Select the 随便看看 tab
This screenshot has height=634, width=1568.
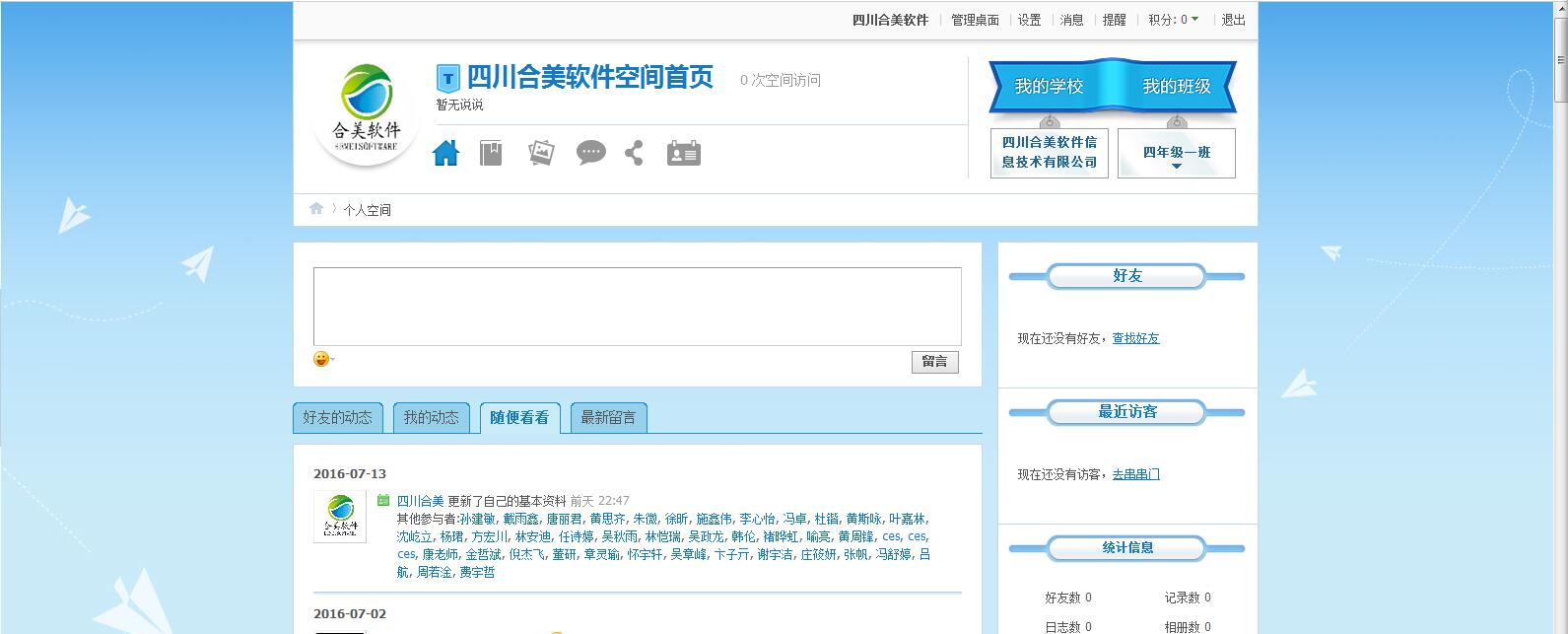[x=520, y=418]
